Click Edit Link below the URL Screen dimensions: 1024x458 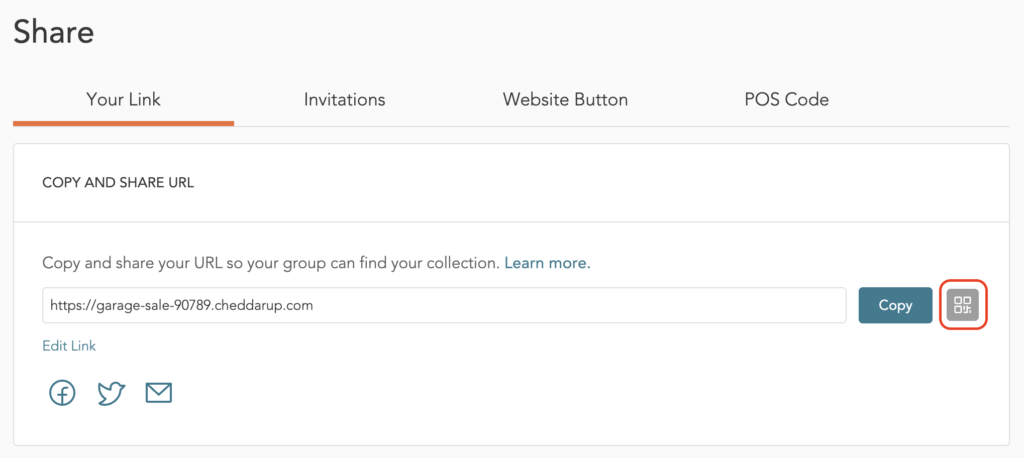[69, 346]
